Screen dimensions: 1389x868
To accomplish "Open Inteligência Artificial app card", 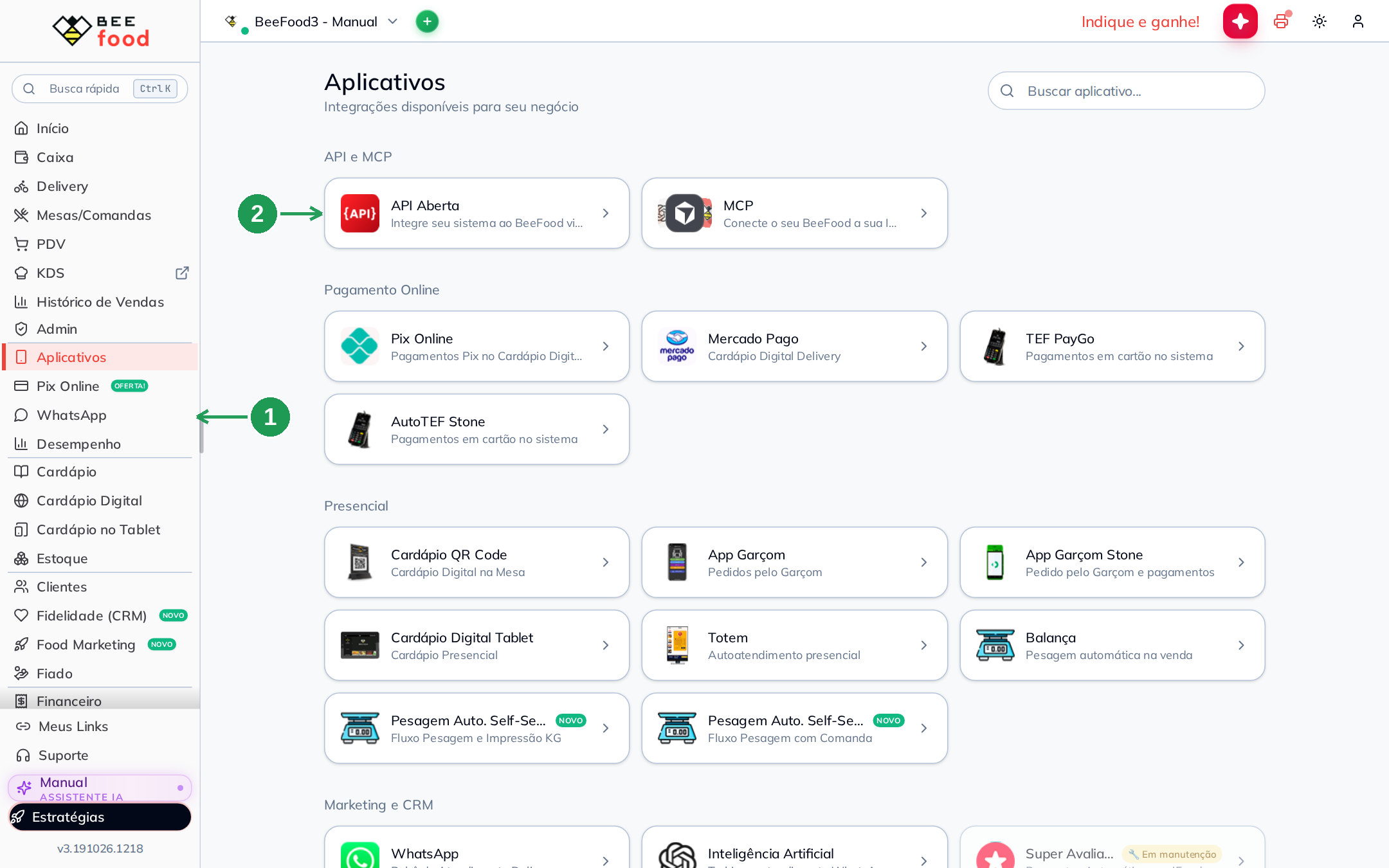I will [x=794, y=847].
